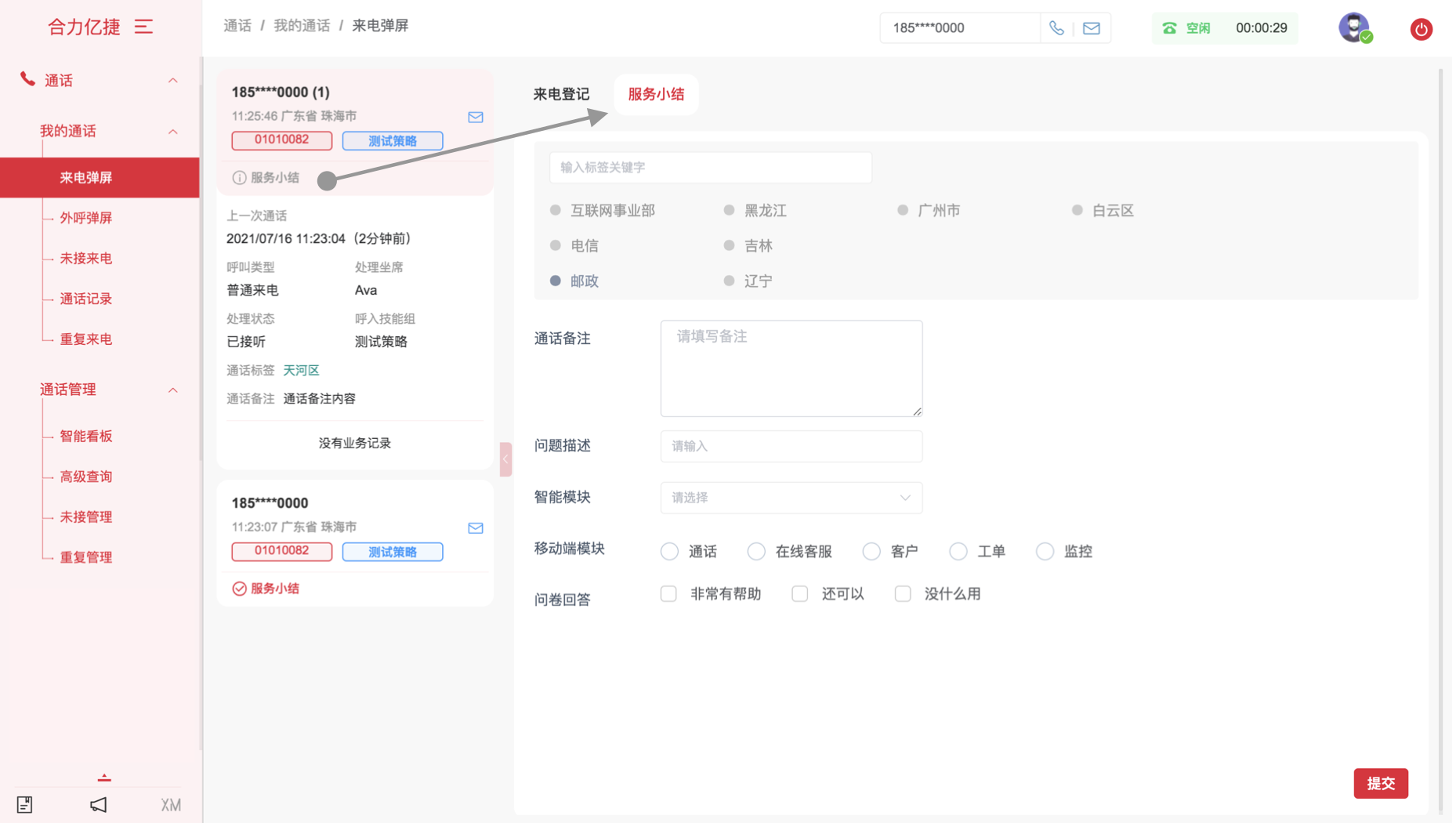Click the 问题描述 input field
Screen dimensions: 1456x823
[x=791, y=446]
